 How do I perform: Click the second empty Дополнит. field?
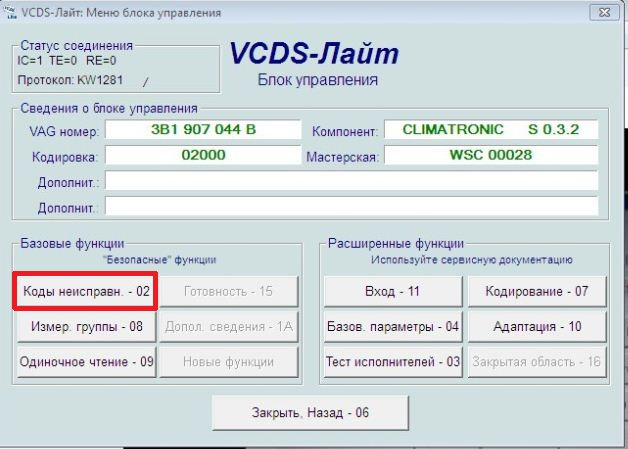(352, 207)
